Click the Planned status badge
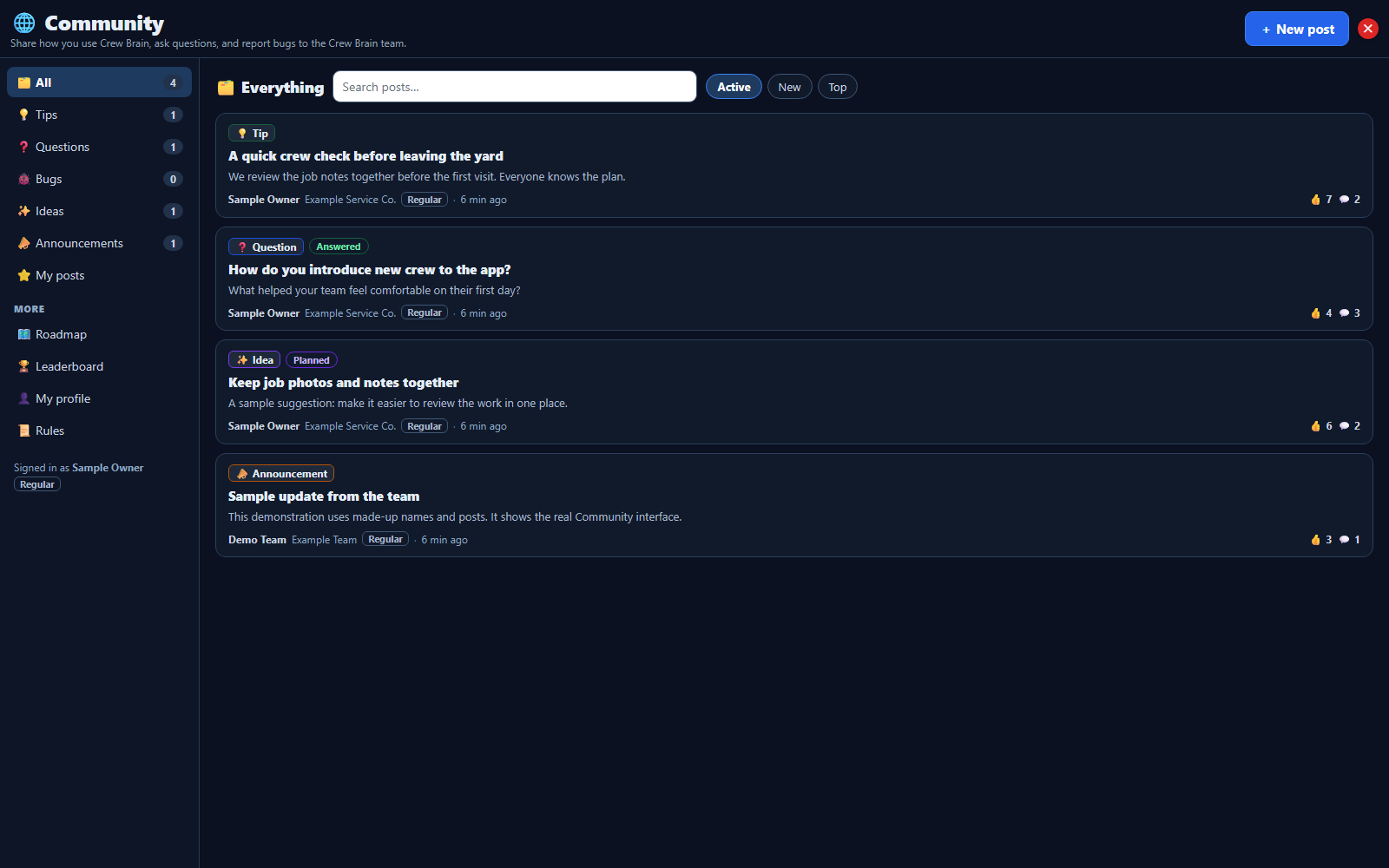This screenshot has width=1389, height=868. pyautogui.click(x=312, y=360)
